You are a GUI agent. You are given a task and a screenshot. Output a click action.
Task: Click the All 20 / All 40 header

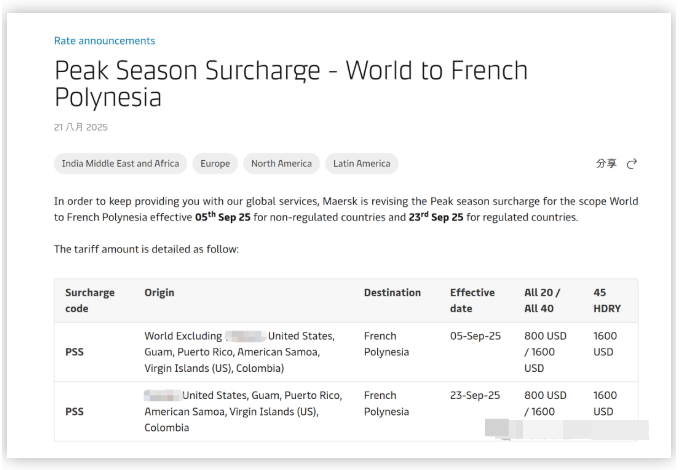pyautogui.click(x=542, y=300)
